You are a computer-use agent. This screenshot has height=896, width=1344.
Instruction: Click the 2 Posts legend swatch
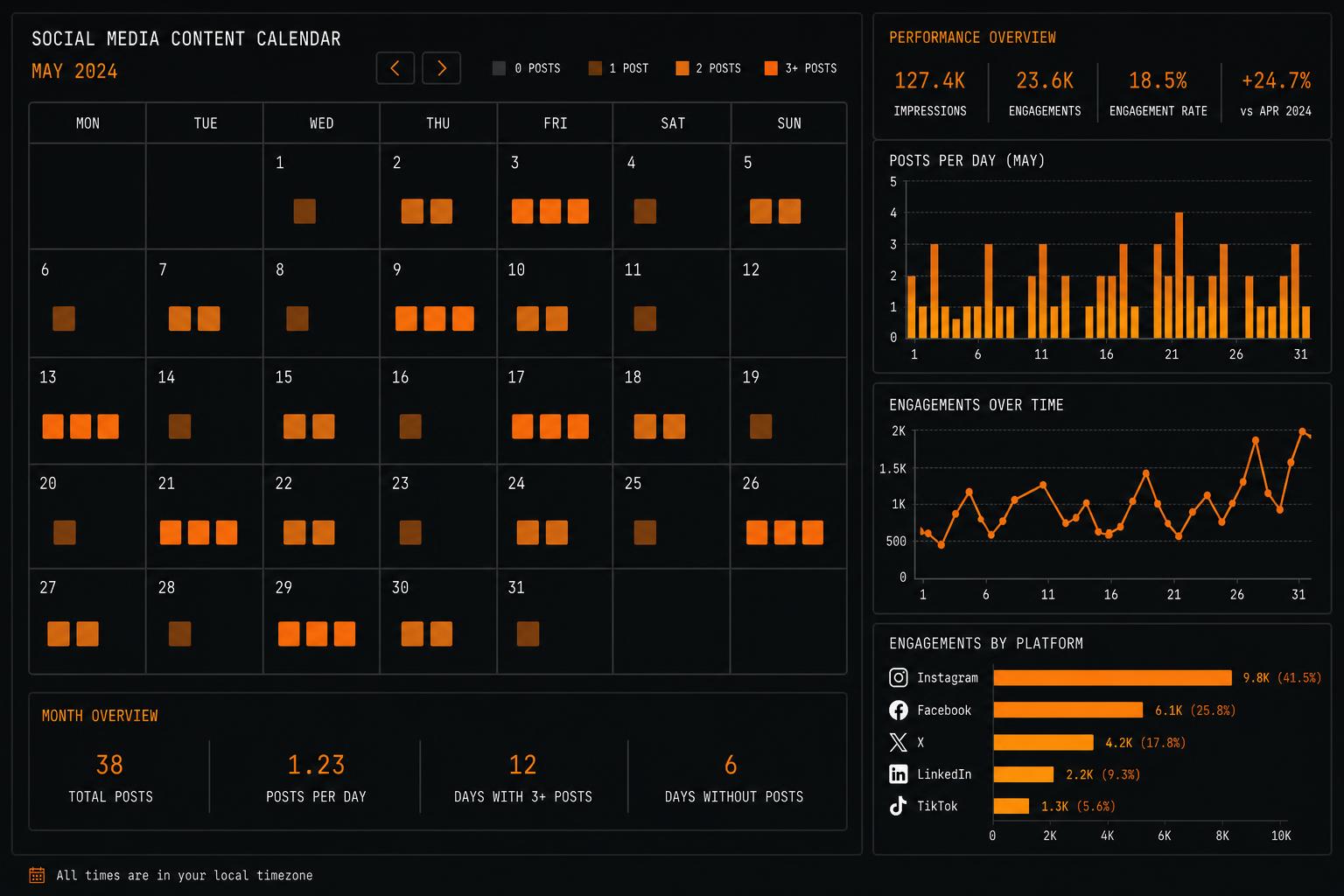(682, 68)
